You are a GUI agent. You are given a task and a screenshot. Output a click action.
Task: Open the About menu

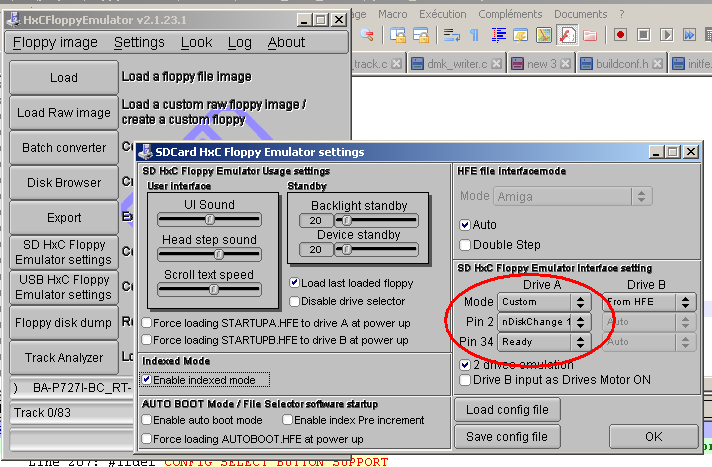click(x=286, y=43)
